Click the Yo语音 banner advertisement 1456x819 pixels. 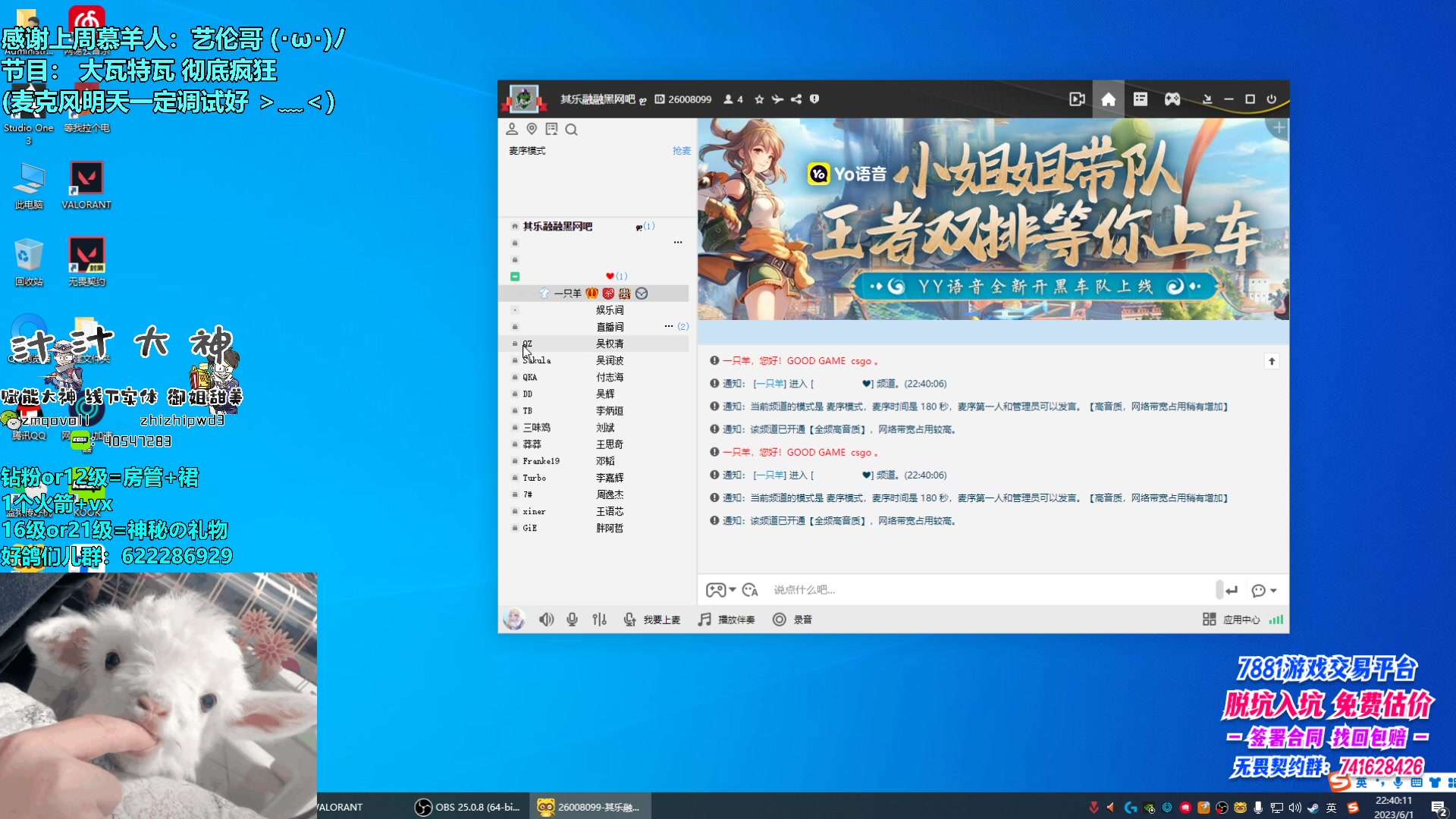[993, 219]
